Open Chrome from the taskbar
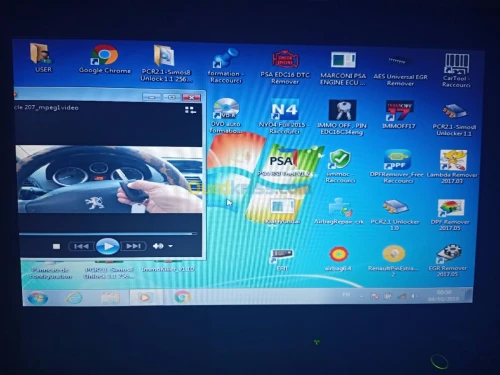The image size is (500, 375). pyautogui.click(x=182, y=297)
